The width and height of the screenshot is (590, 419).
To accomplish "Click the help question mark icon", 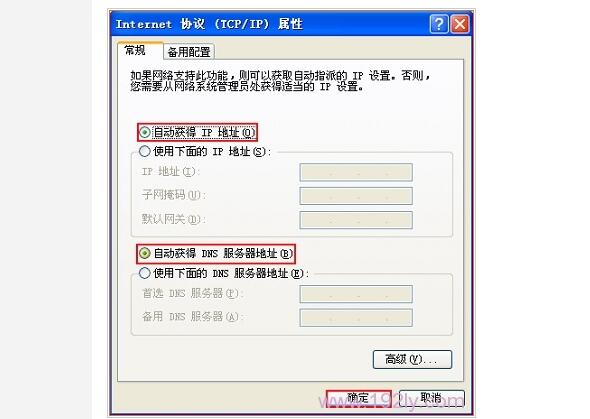I will [x=439, y=24].
